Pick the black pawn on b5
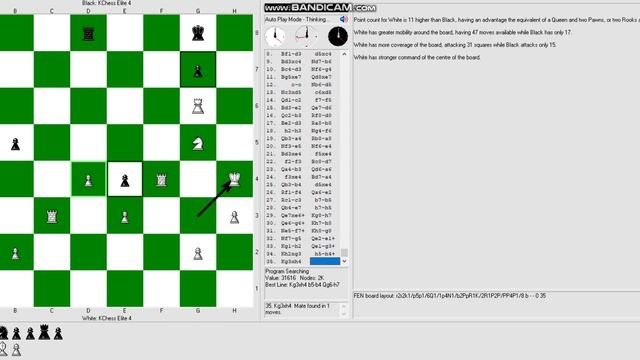The height and width of the screenshot is (360, 640). [x=15, y=143]
